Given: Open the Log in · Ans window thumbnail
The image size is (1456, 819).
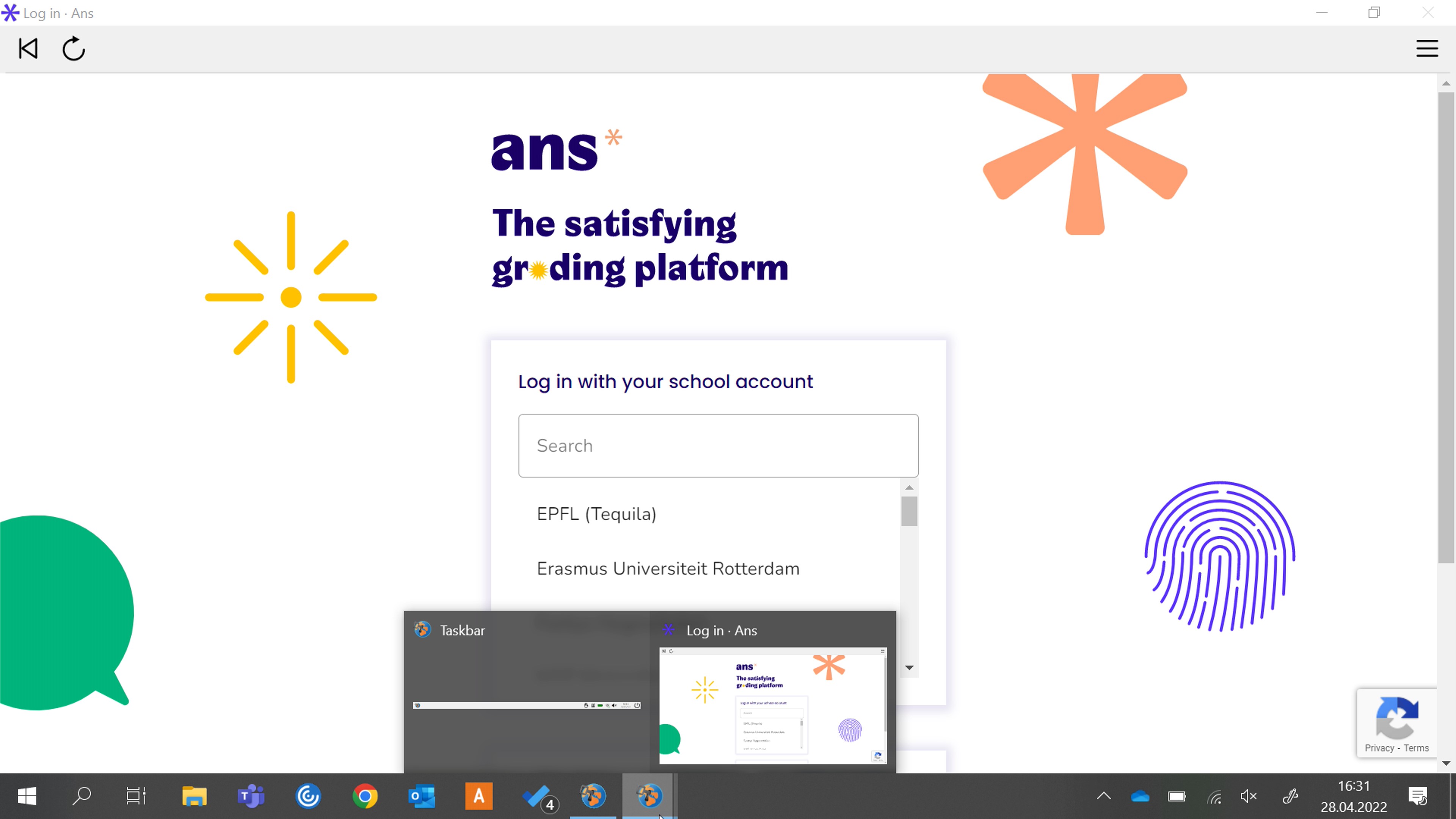Looking at the screenshot, I should [x=773, y=705].
